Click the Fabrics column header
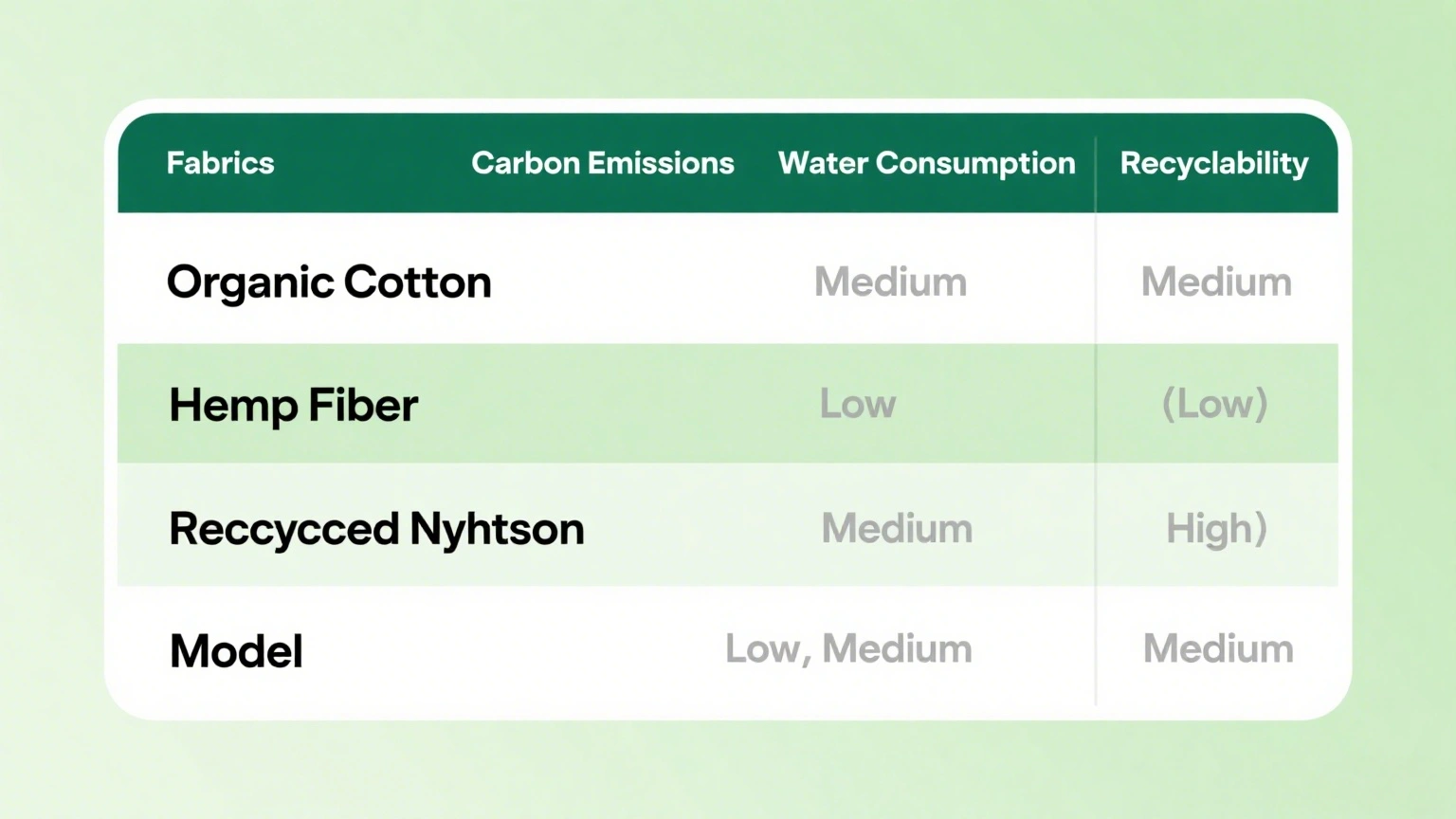This screenshot has width=1456, height=819. point(220,163)
